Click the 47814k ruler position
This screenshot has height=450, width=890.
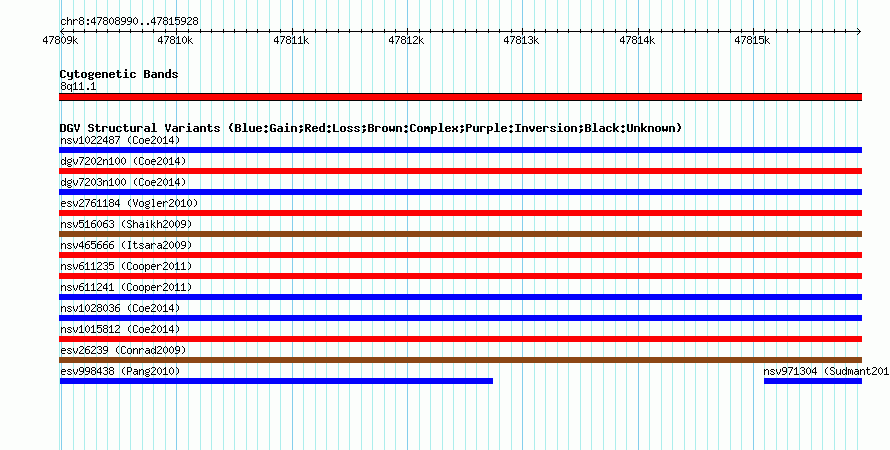[637, 40]
